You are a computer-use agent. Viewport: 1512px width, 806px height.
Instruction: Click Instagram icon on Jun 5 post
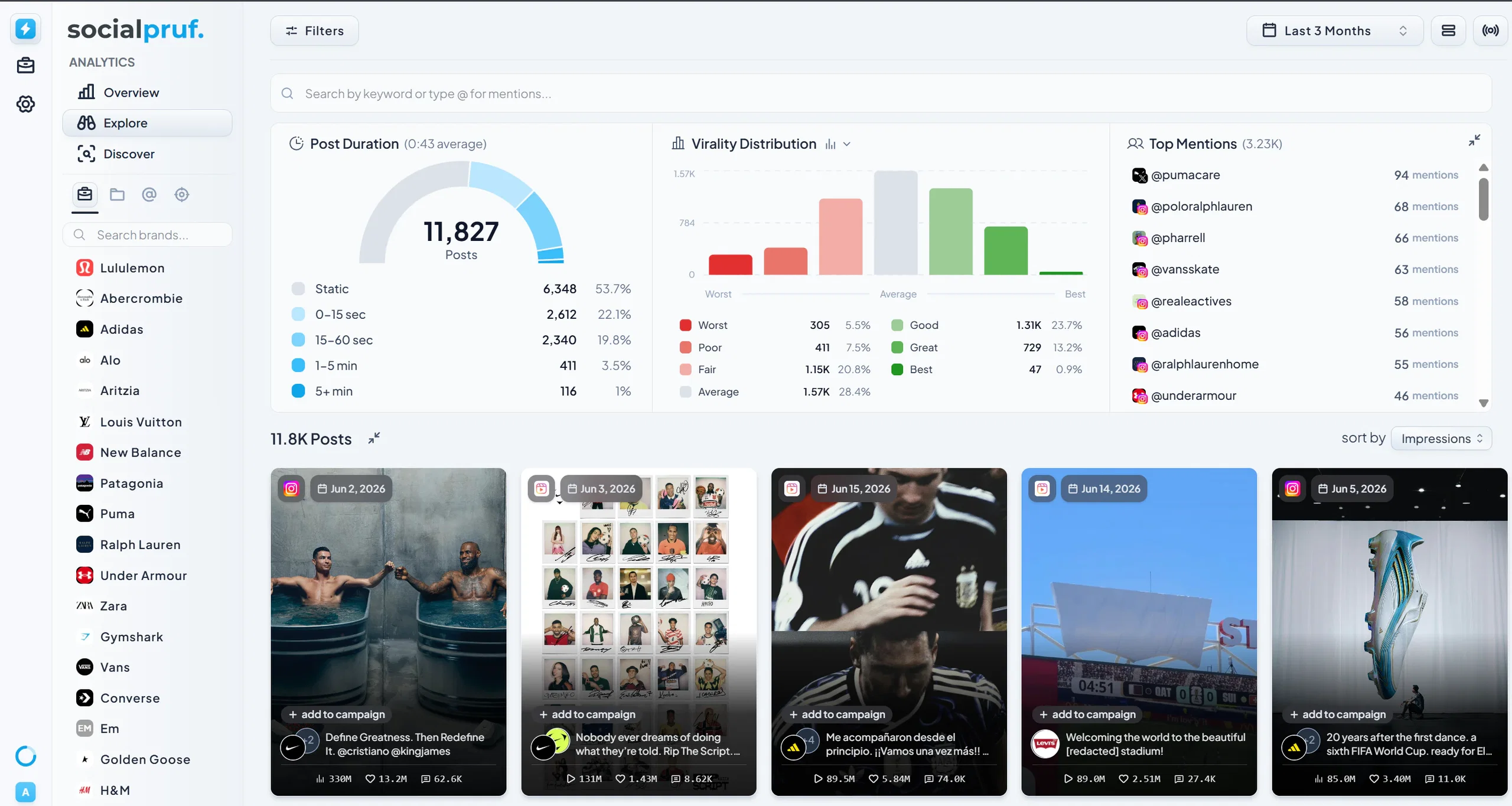point(1292,488)
